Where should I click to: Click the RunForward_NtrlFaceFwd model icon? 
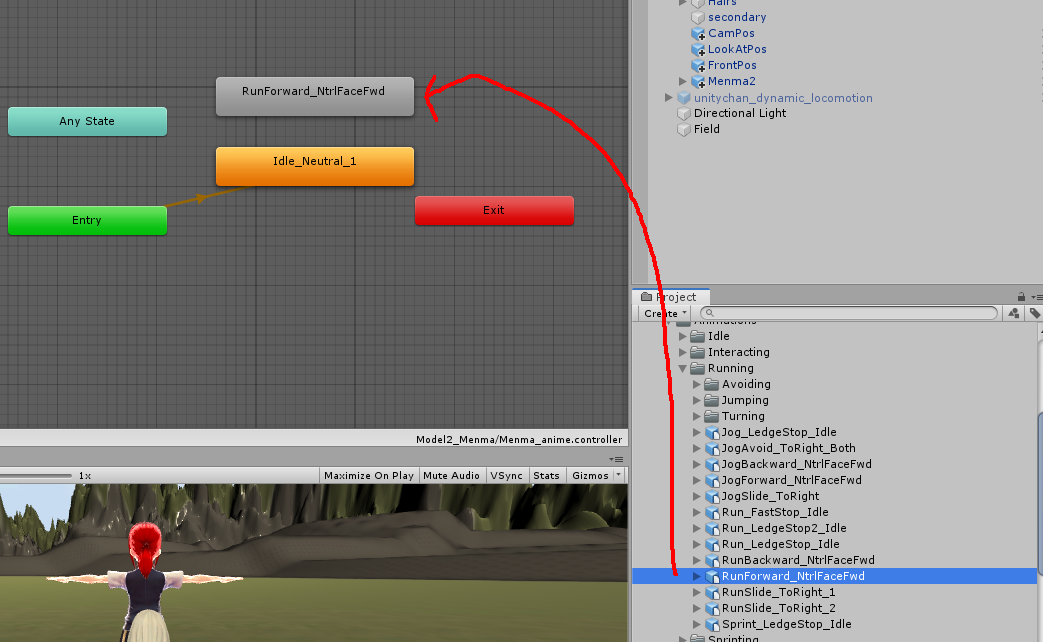point(712,576)
